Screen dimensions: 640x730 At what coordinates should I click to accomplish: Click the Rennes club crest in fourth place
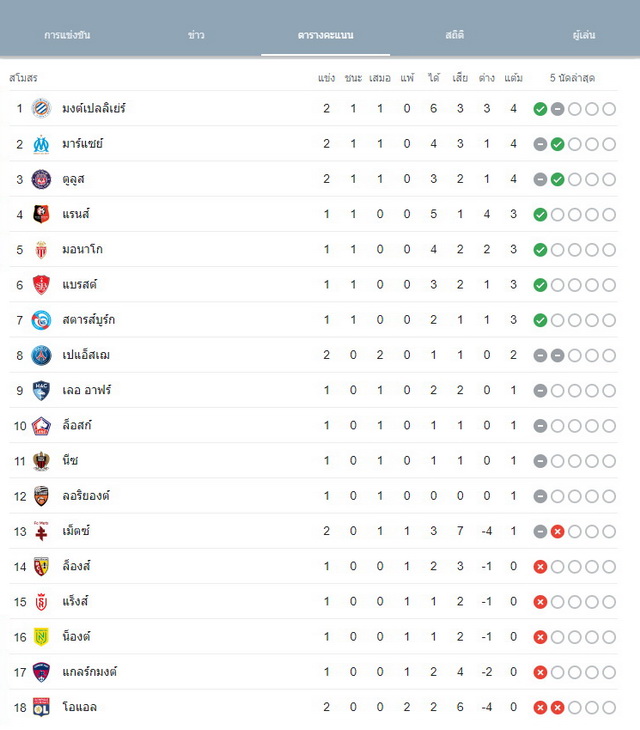click(x=41, y=214)
